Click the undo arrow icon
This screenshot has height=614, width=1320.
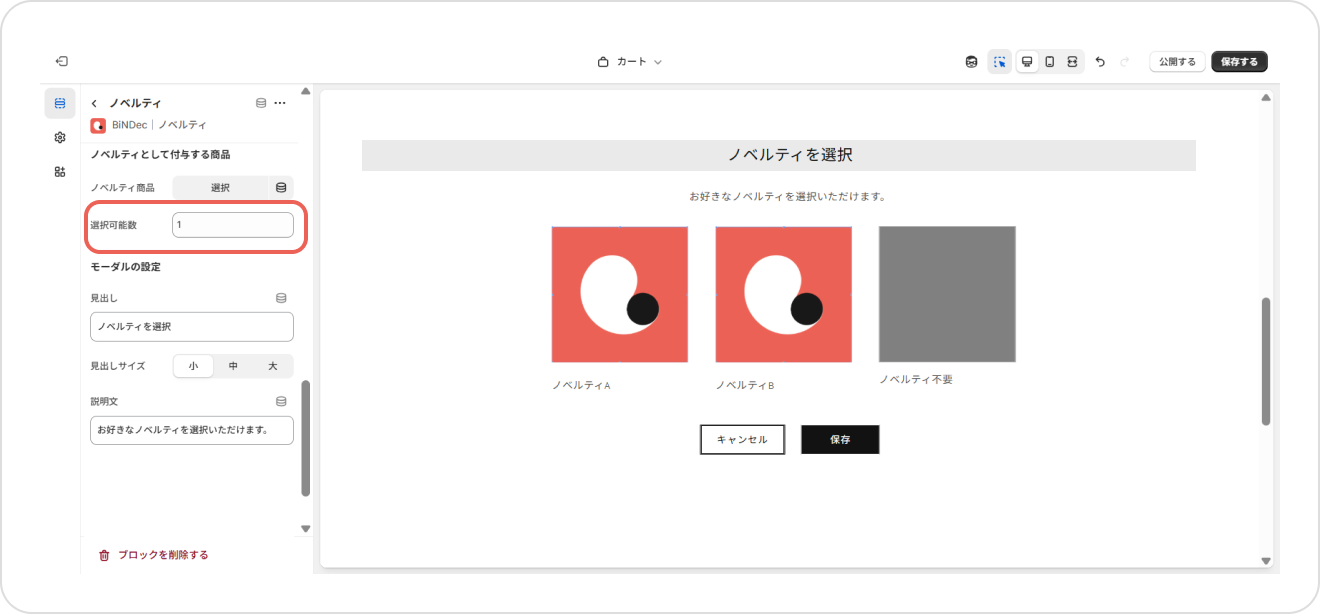pyautogui.click(x=1100, y=62)
